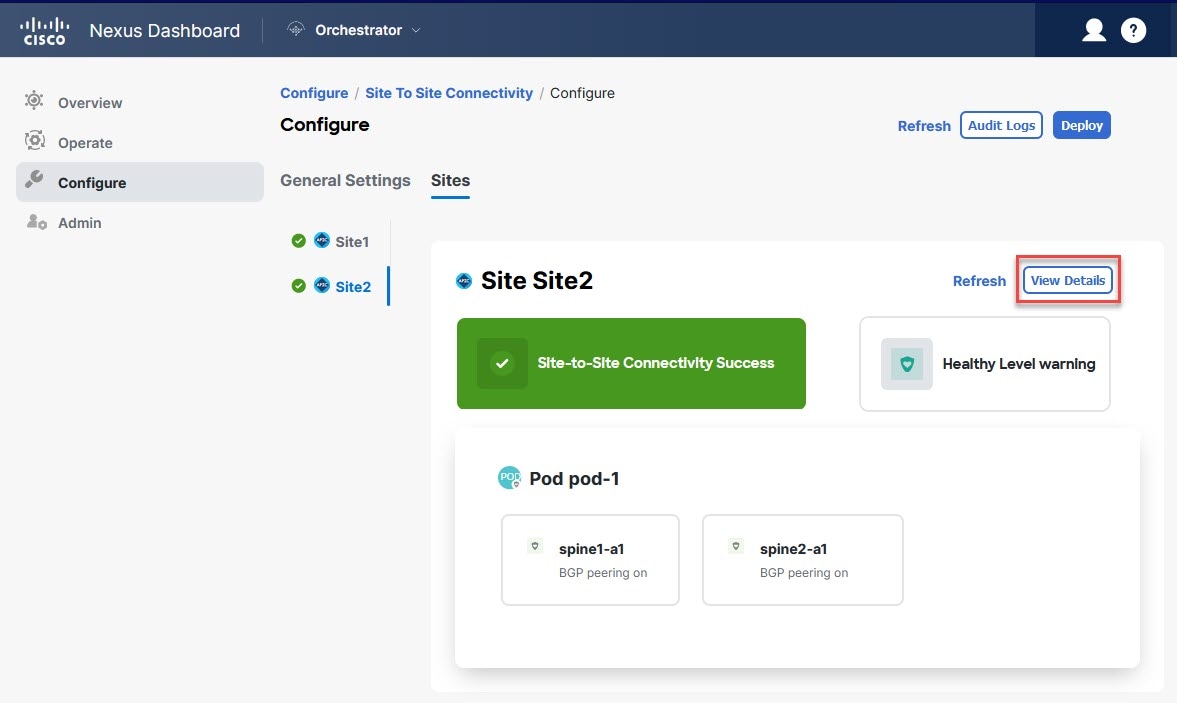
Task: Click the Pod icon beside pod-1
Action: pos(510,477)
